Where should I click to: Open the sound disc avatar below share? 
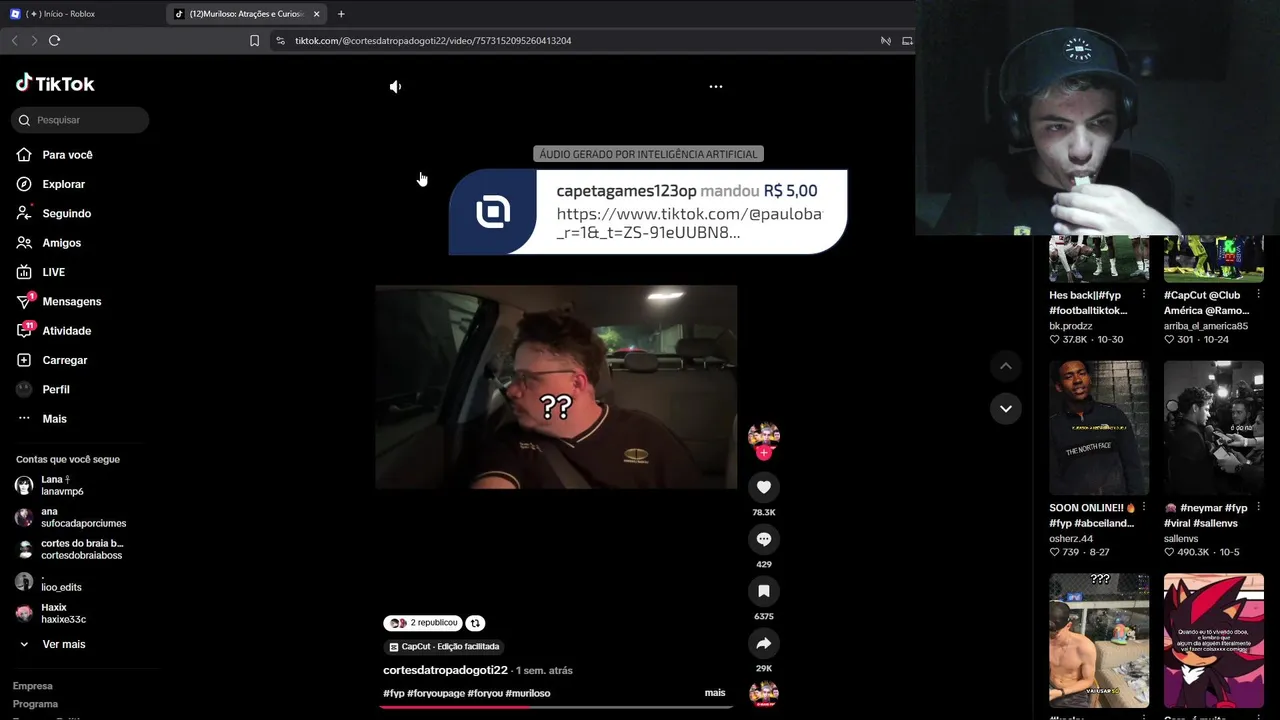[x=764, y=694]
